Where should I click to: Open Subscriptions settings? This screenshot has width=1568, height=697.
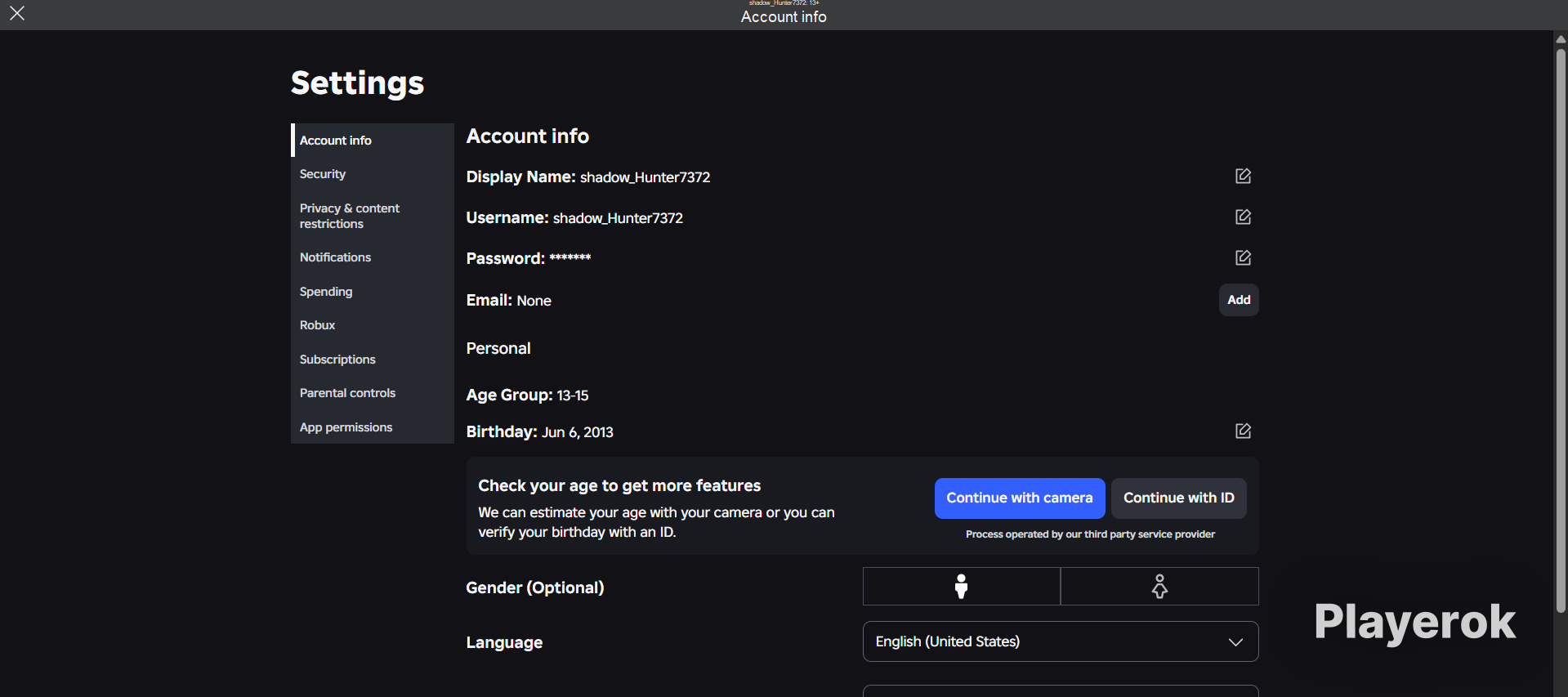(x=373, y=360)
